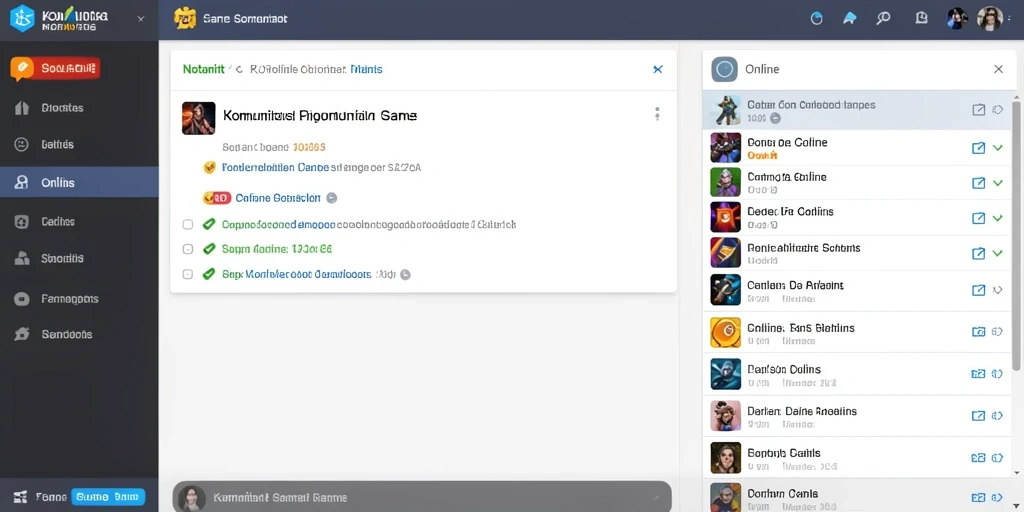Image resolution: width=1024 pixels, height=512 pixels.
Task: Open the "Sendoots" sidebar item
Action: tap(79, 334)
